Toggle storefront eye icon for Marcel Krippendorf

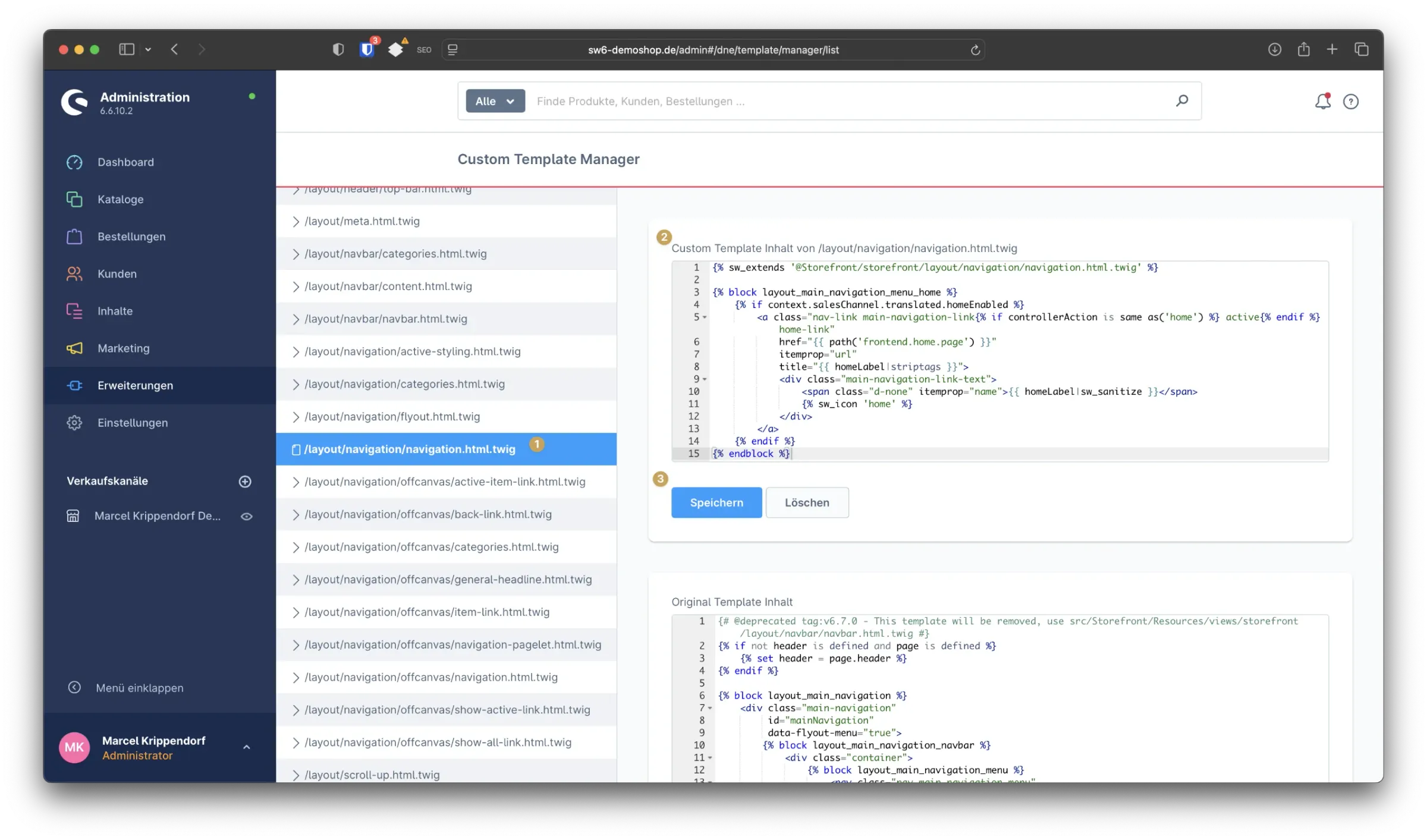tap(246, 517)
